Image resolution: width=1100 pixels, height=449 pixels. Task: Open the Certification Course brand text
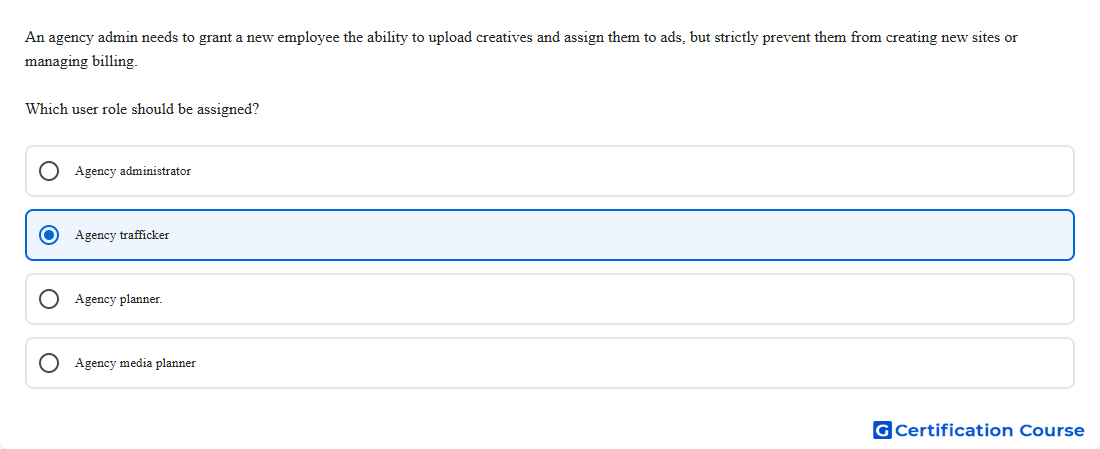989,430
